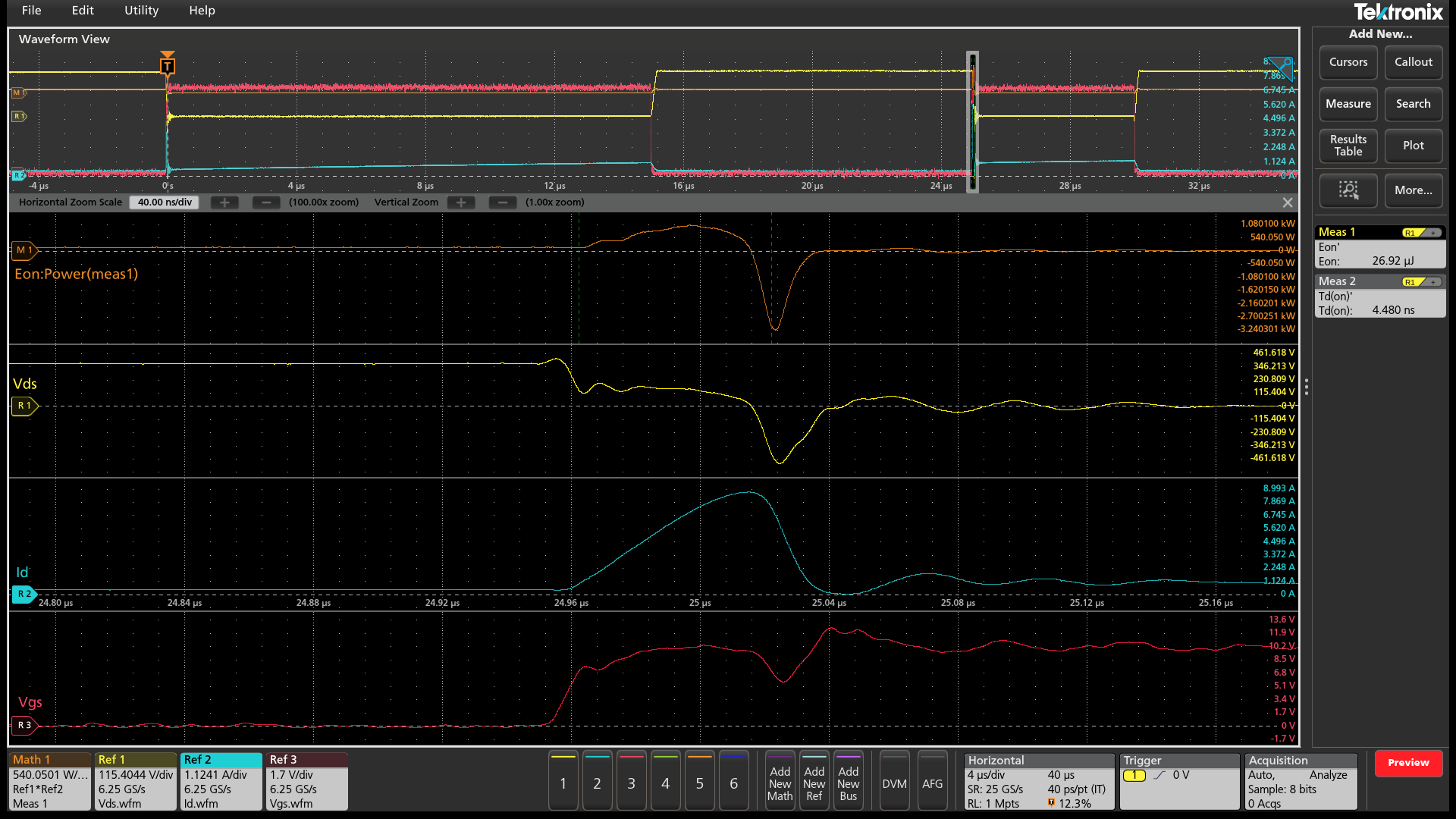
Task: Toggle channel 1 on
Action: (x=563, y=783)
